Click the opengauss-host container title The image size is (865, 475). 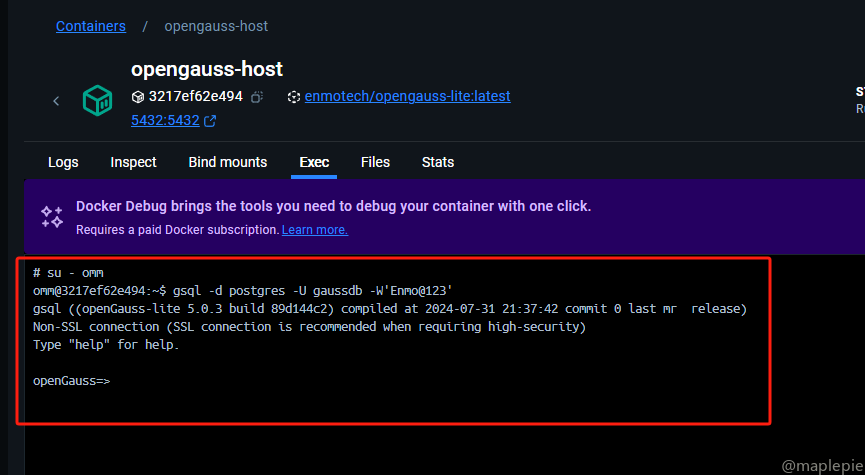click(207, 69)
